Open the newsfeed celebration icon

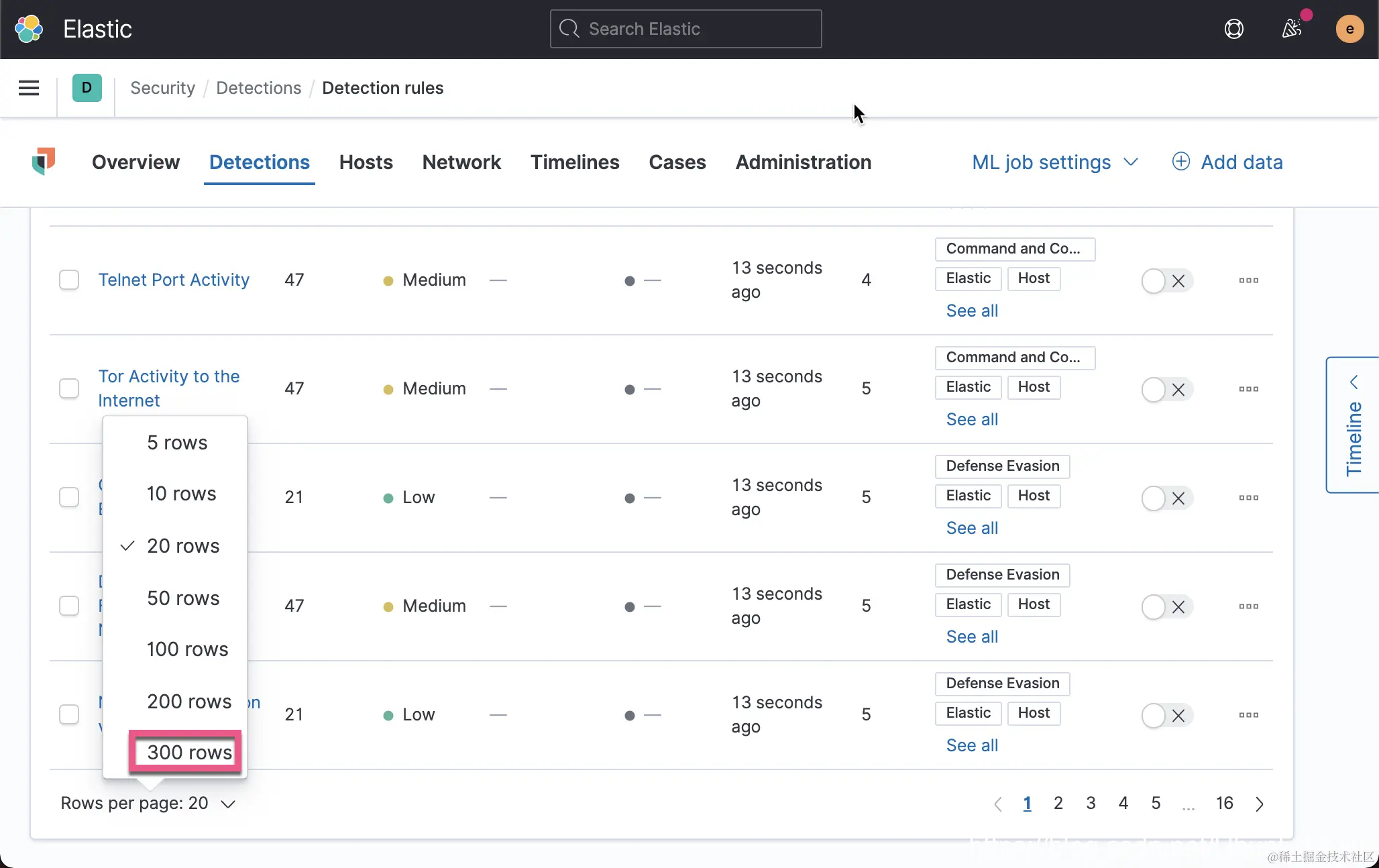pyautogui.click(x=1291, y=29)
